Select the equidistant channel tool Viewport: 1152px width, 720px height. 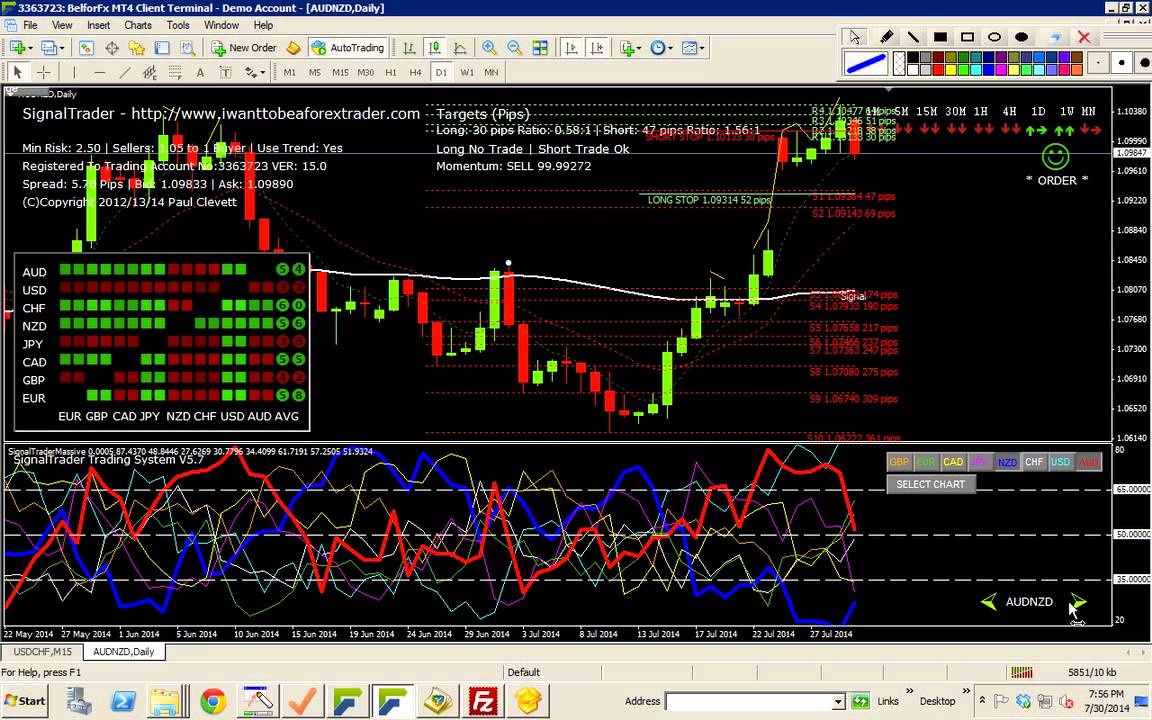pyautogui.click(x=150, y=72)
